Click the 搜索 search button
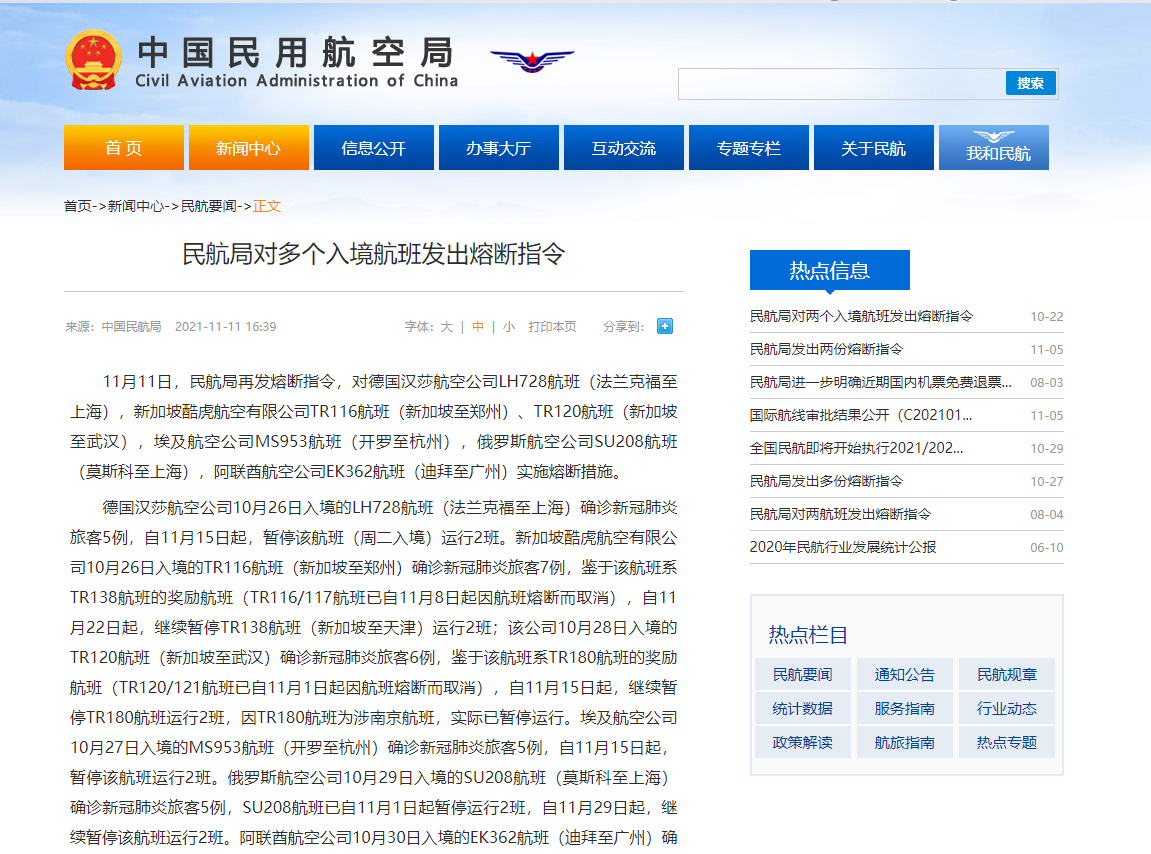Image resolution: width=1151 pixels, height=854 pixels. (x=1030, y=83)
